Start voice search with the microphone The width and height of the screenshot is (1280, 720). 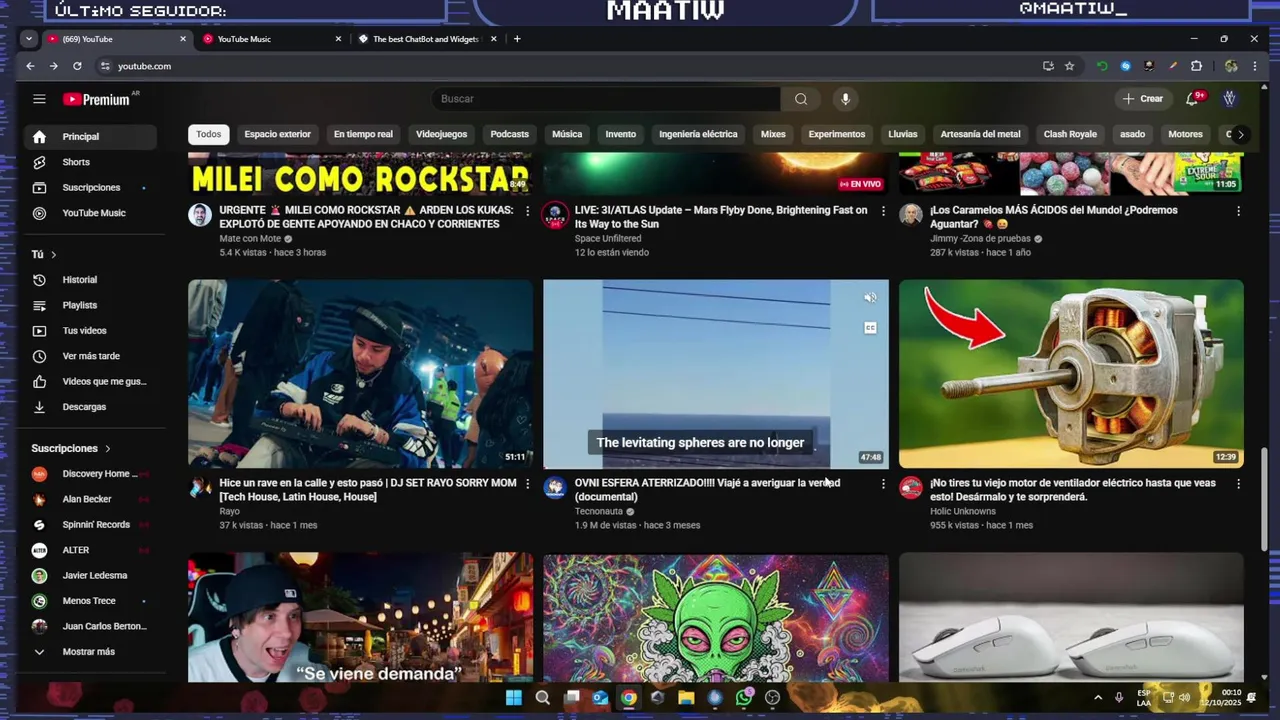pos(845,99)
